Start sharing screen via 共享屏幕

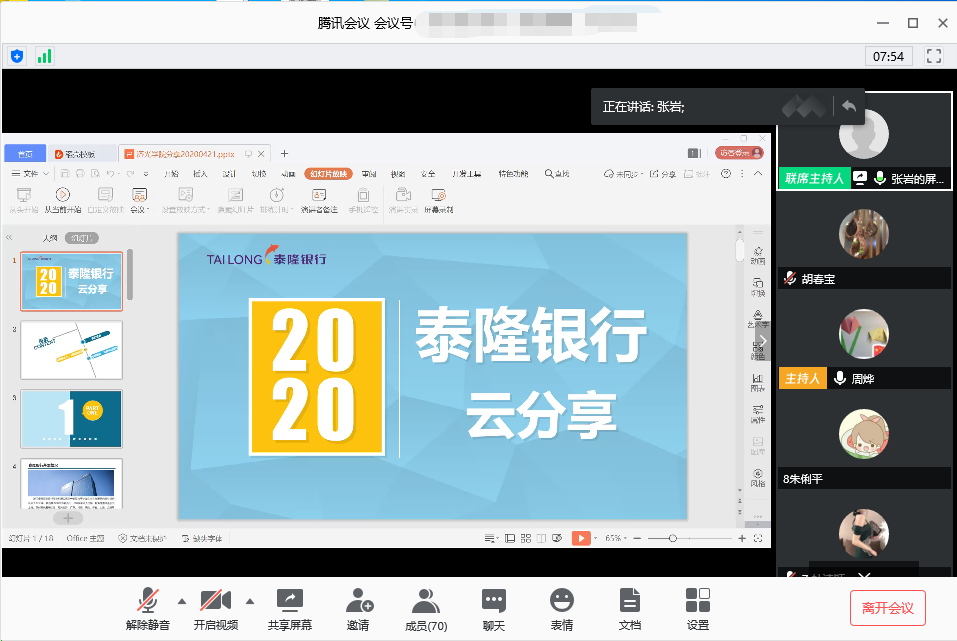(x=290, y=609)
